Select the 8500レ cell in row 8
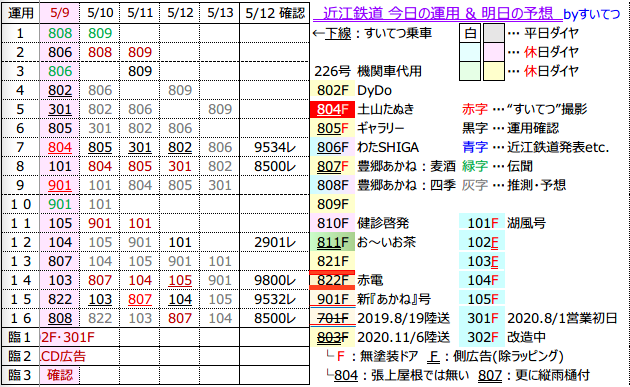The image size is (630, 387). point(275,166)
